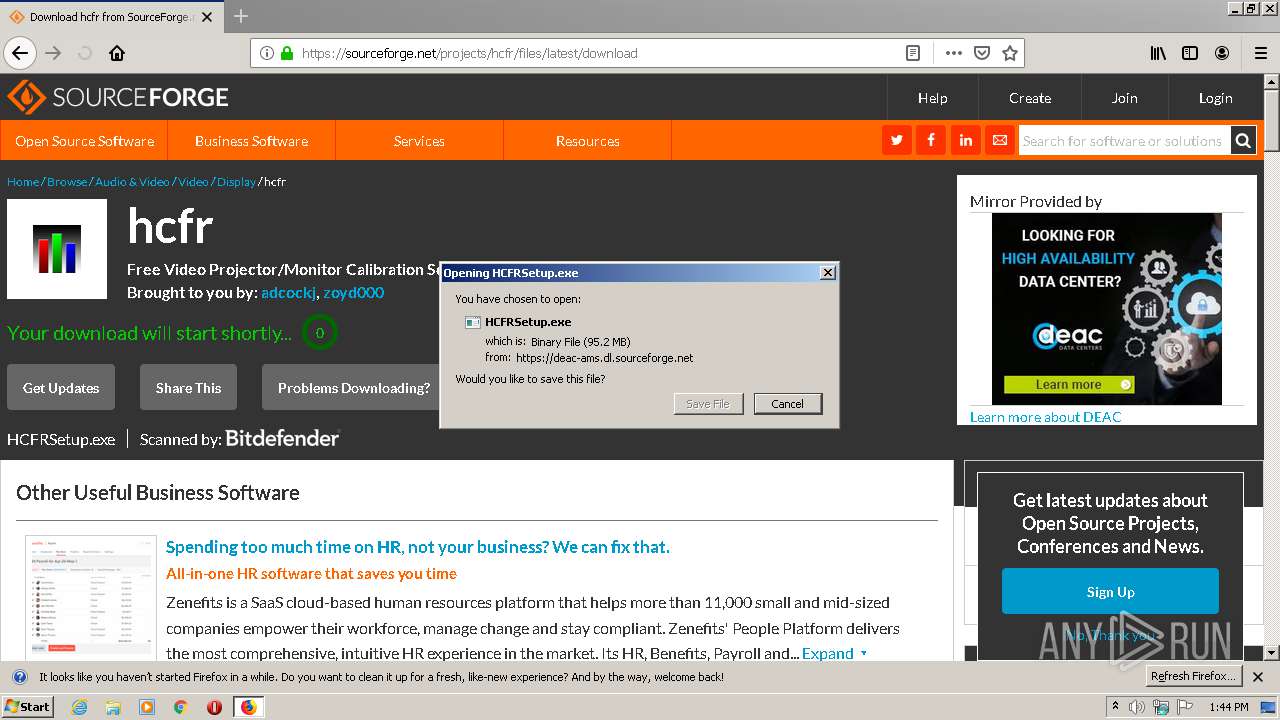Click the green padlock security icon
The height and width of the screenshot is (720, 1280).
tap(287, 53)
